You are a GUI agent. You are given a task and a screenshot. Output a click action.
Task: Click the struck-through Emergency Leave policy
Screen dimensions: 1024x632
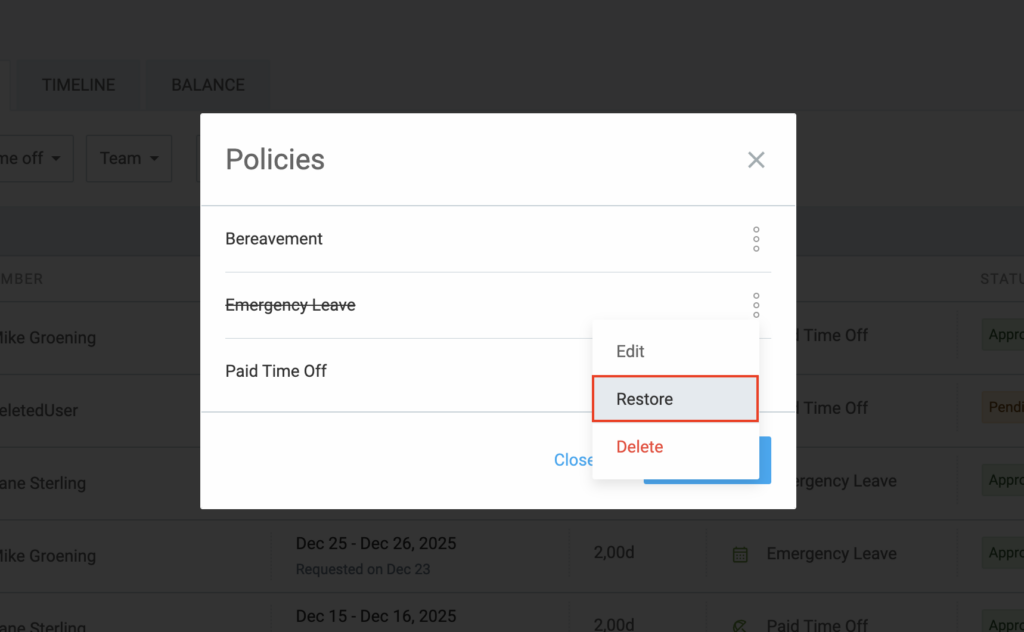290,305
